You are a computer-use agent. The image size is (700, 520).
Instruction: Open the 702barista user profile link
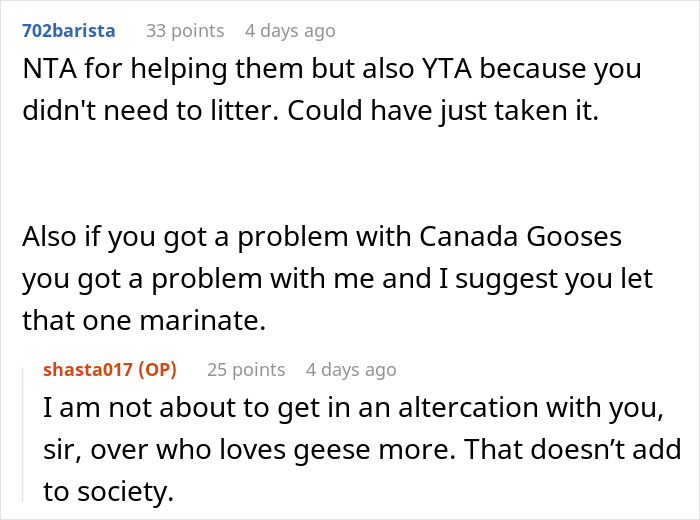coord(69,31)
